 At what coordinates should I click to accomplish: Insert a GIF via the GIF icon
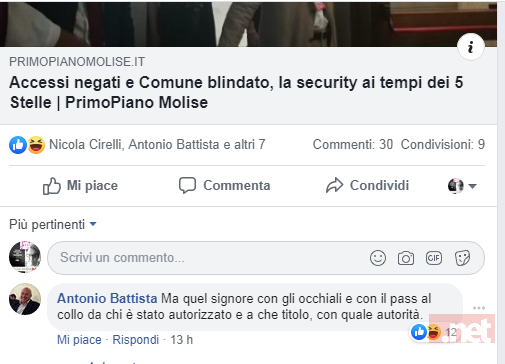[434, 258]
